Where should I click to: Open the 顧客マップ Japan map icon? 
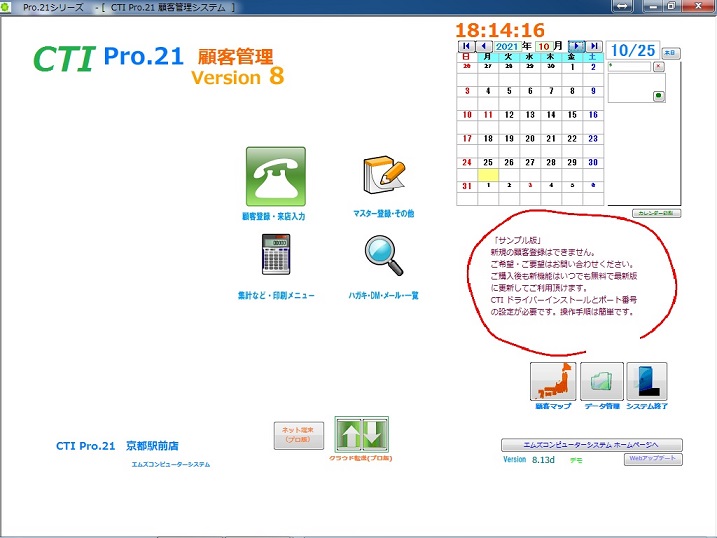(553, 382)
